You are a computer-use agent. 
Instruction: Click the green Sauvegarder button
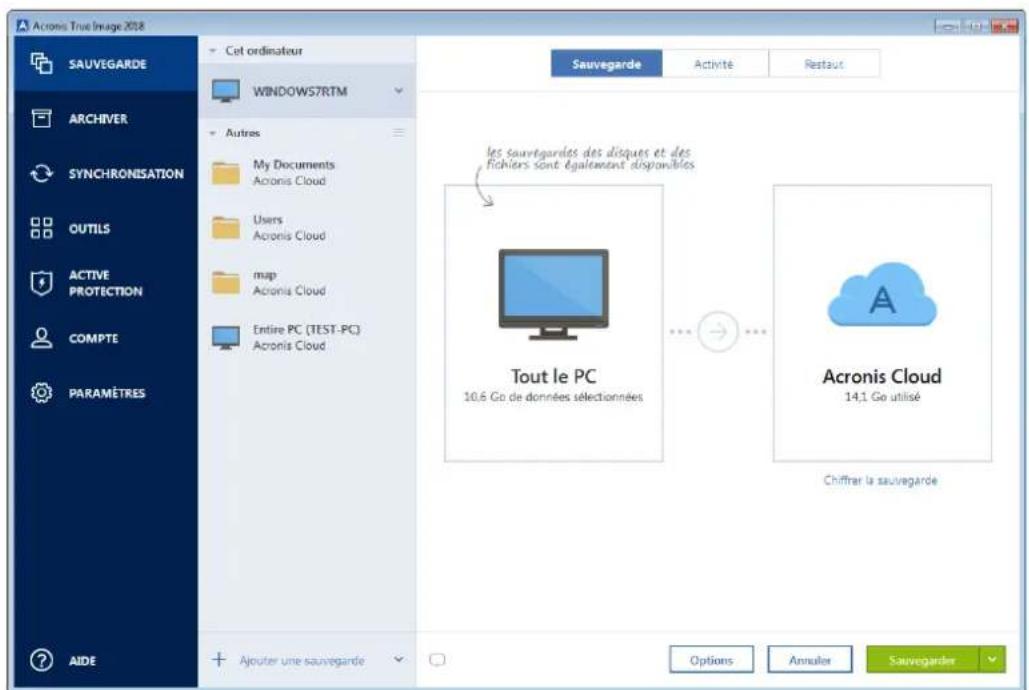922,660
